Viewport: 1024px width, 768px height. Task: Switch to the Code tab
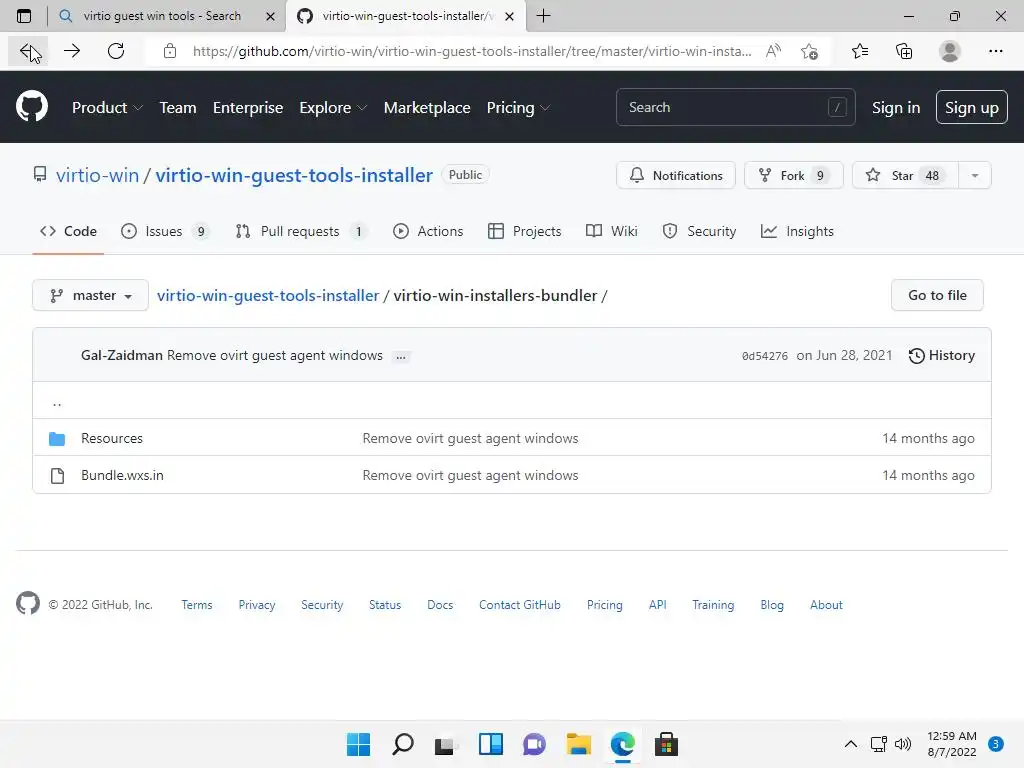pyautogui.click(x=68, y=231)
